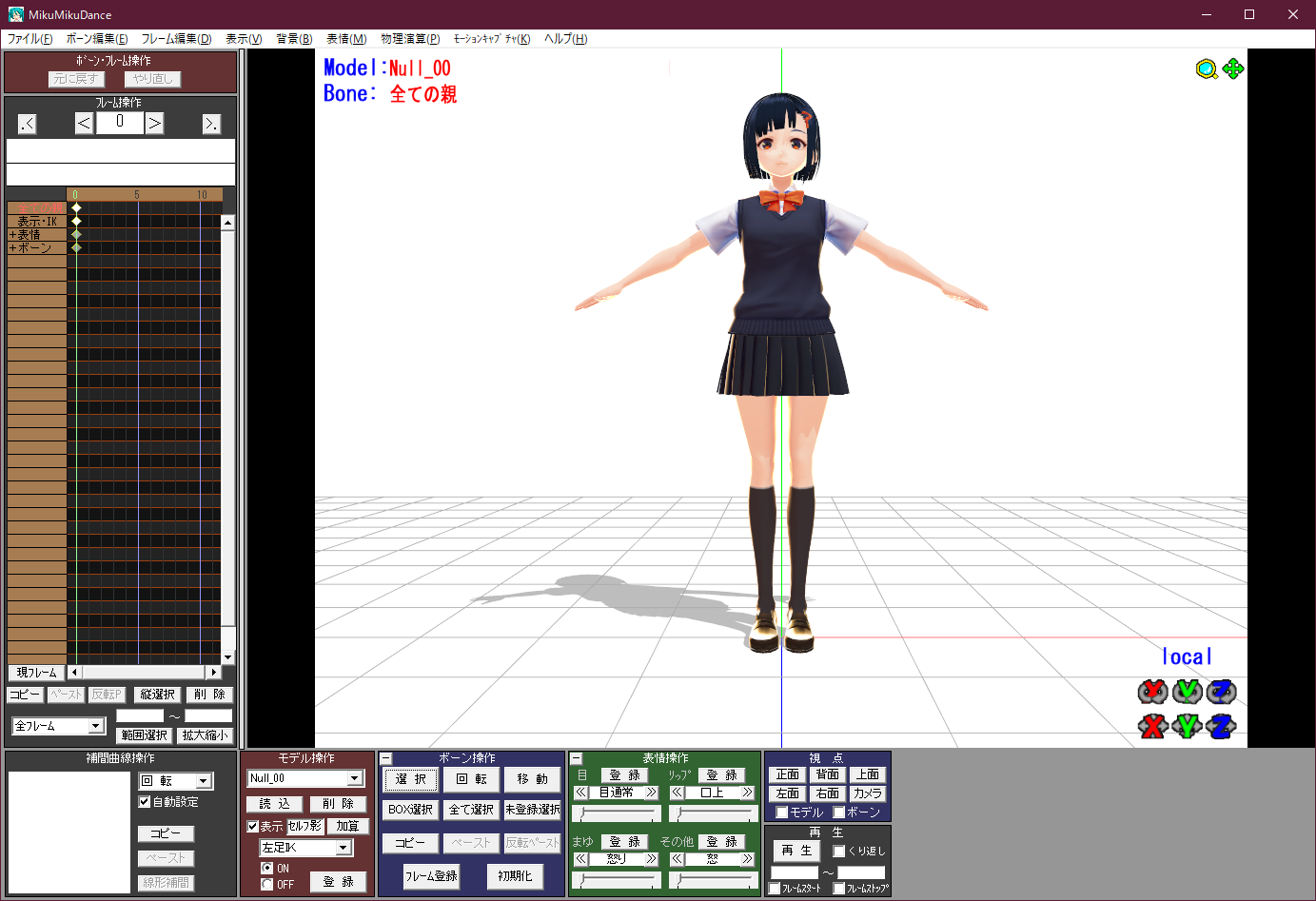Viewport: 1316px width, 901px height.
Task: Open the フレーム編集(D) menu
Action: 176,39
